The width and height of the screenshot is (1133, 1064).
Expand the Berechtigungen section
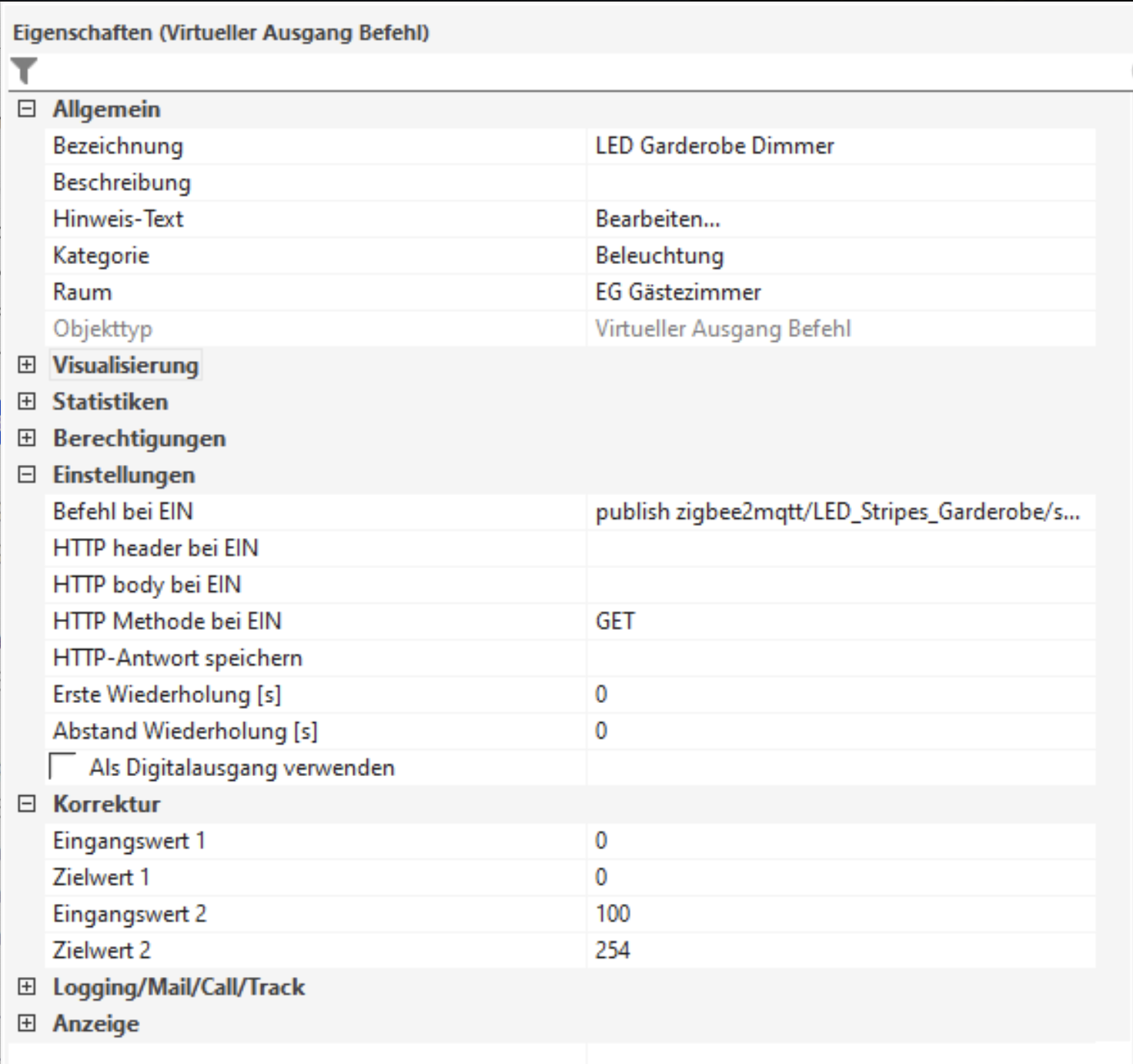click(27, 438)
